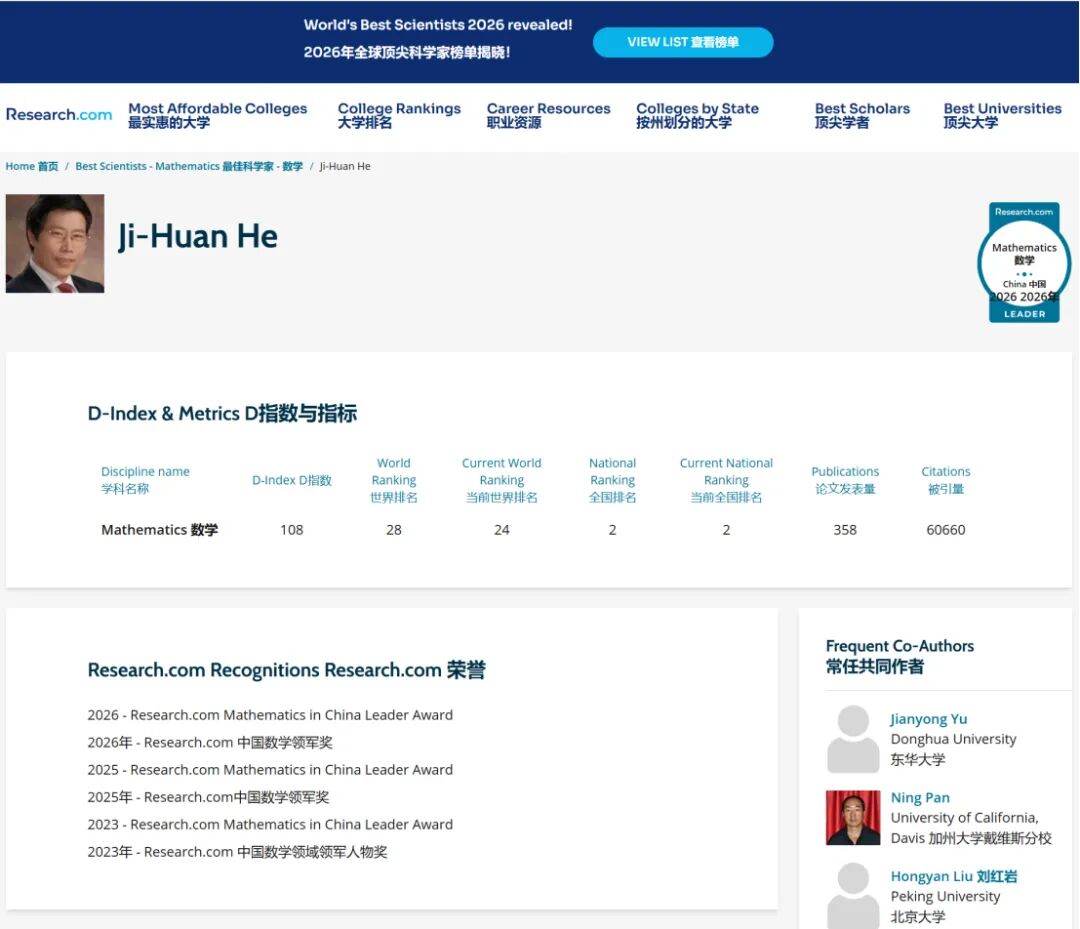Click the Peking University affiliation text
1080x929 pixels.
click(x=945, y=906)
